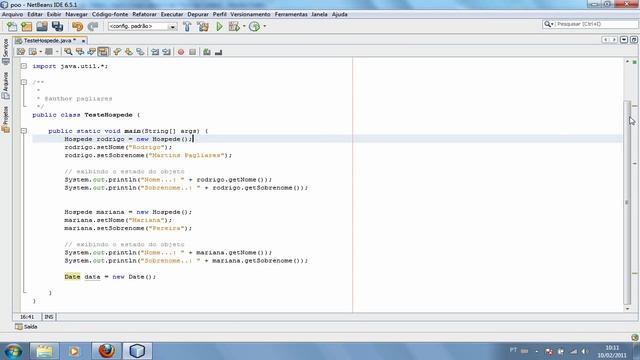Start macro recording with the red circle

pyautogui.click(x=181, y=52)
